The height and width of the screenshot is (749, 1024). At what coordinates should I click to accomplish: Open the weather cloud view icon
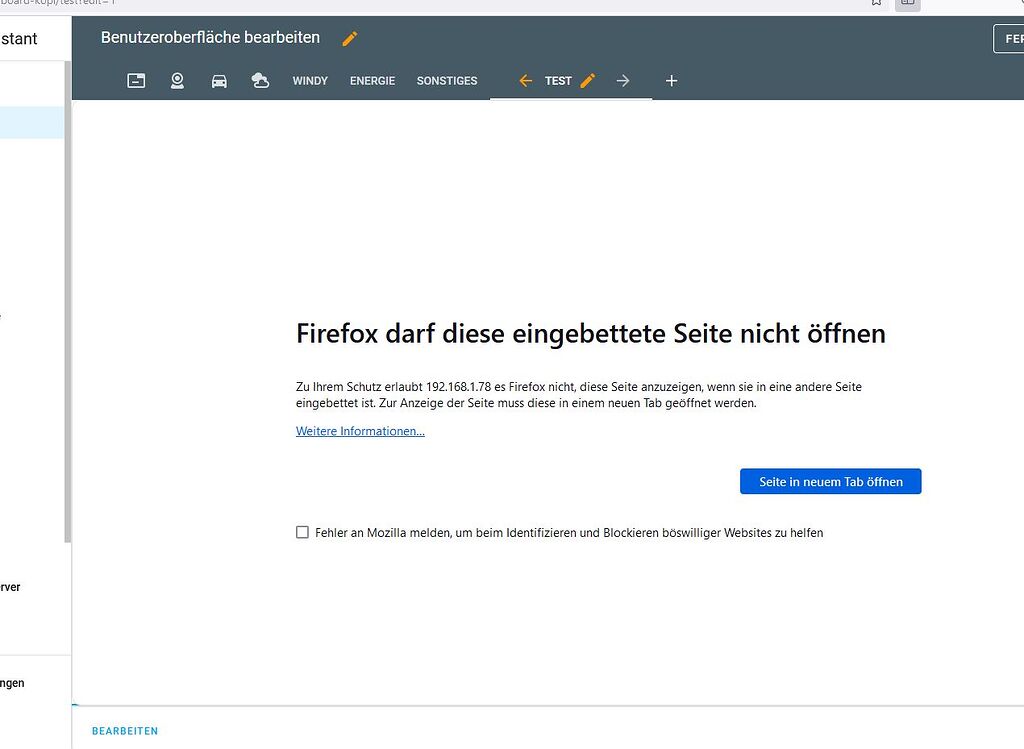click(x=261, y=80)
